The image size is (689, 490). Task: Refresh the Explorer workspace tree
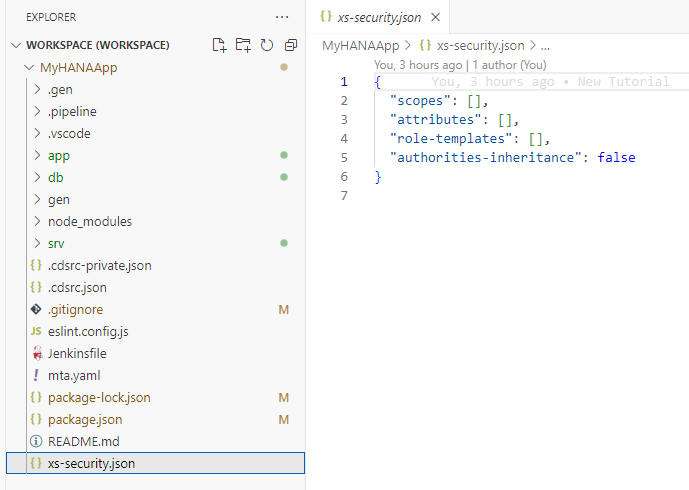coord(267,45)
